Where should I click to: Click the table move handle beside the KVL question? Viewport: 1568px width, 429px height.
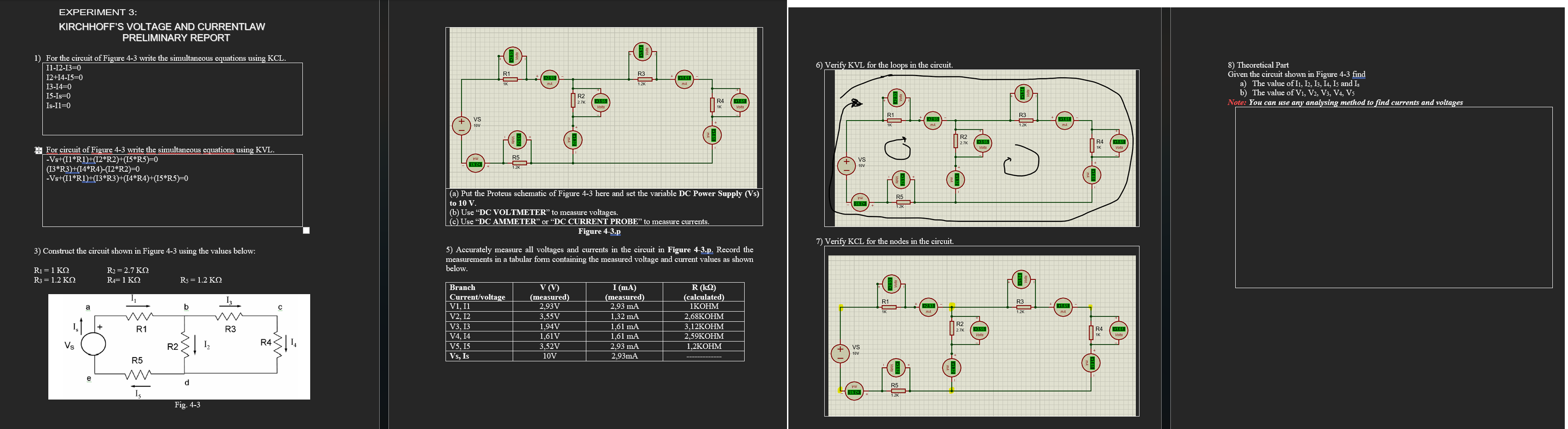tap(38, 150)
